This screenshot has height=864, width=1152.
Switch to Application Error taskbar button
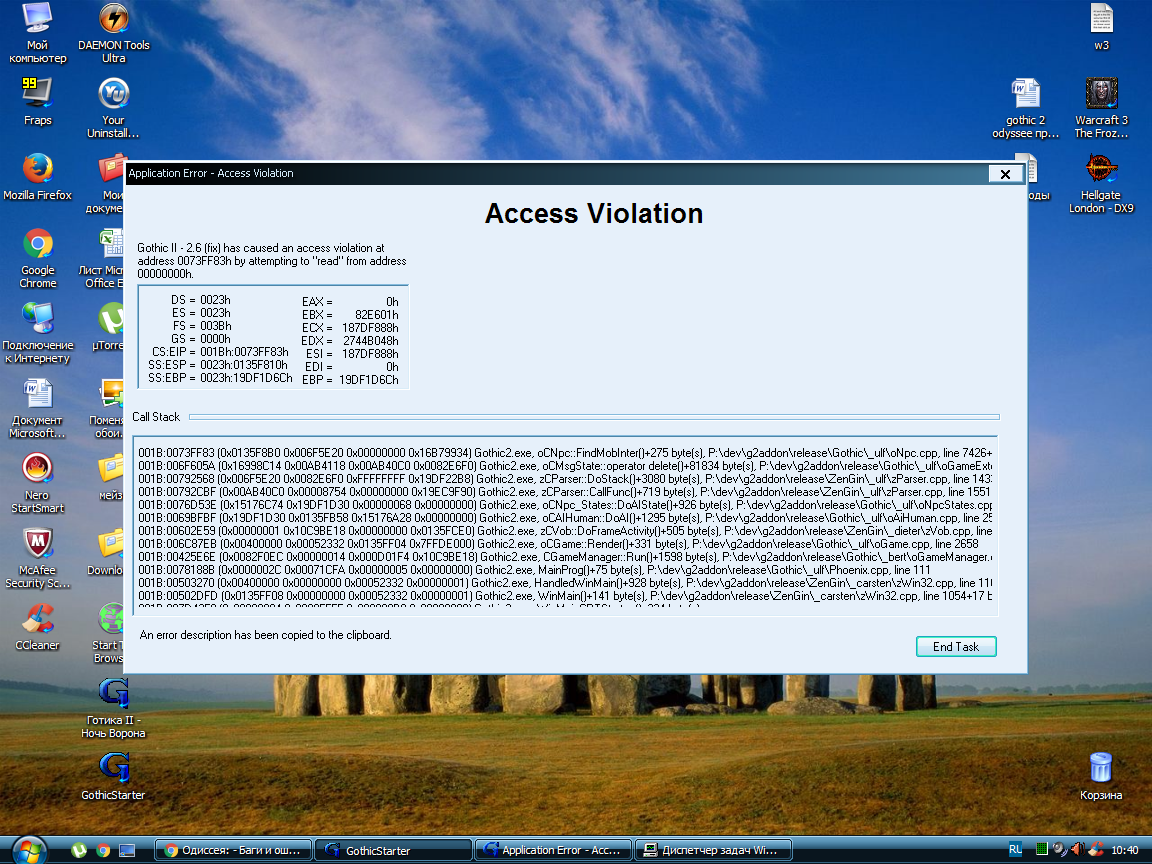pyautogui.click(x=553, y=850)
